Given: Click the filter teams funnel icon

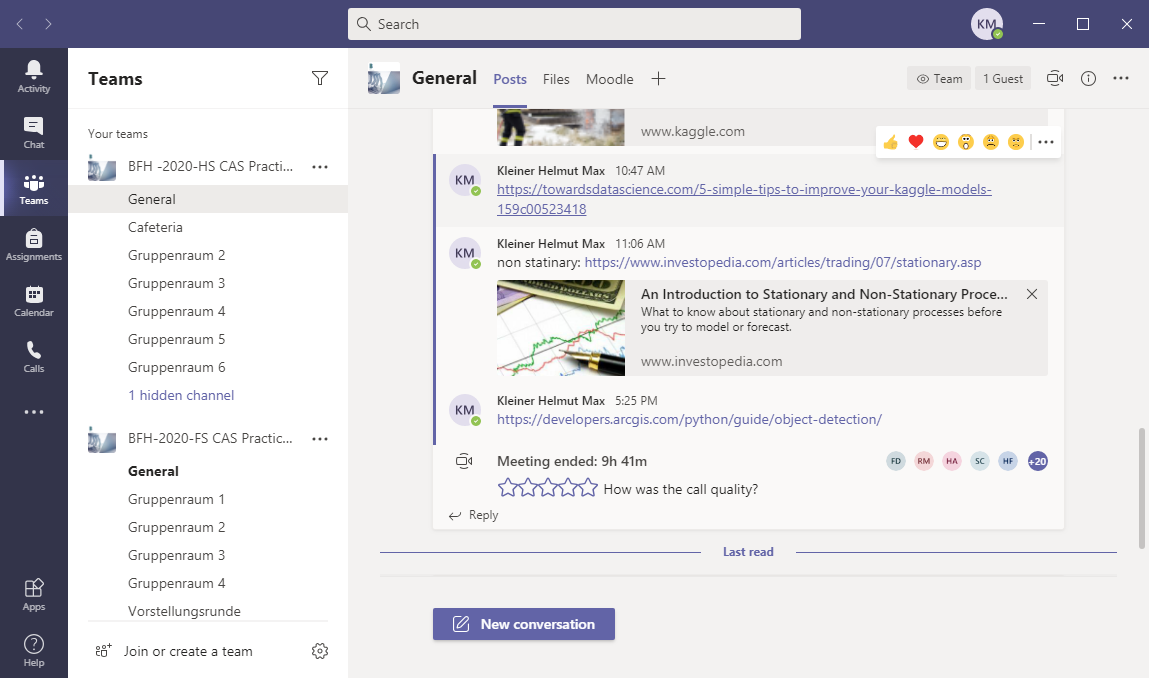Looking at the screenshot, I should (x=320, y=79).
